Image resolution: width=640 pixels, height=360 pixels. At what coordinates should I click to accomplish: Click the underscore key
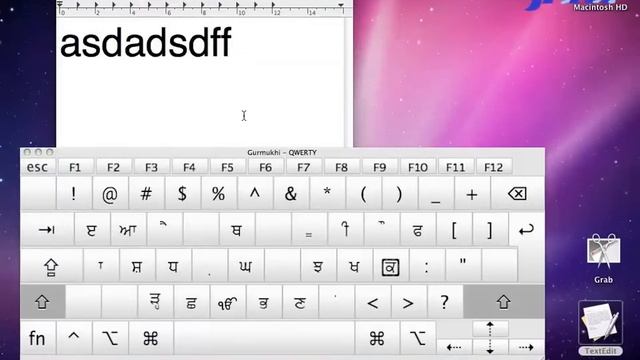pos(436,194)
